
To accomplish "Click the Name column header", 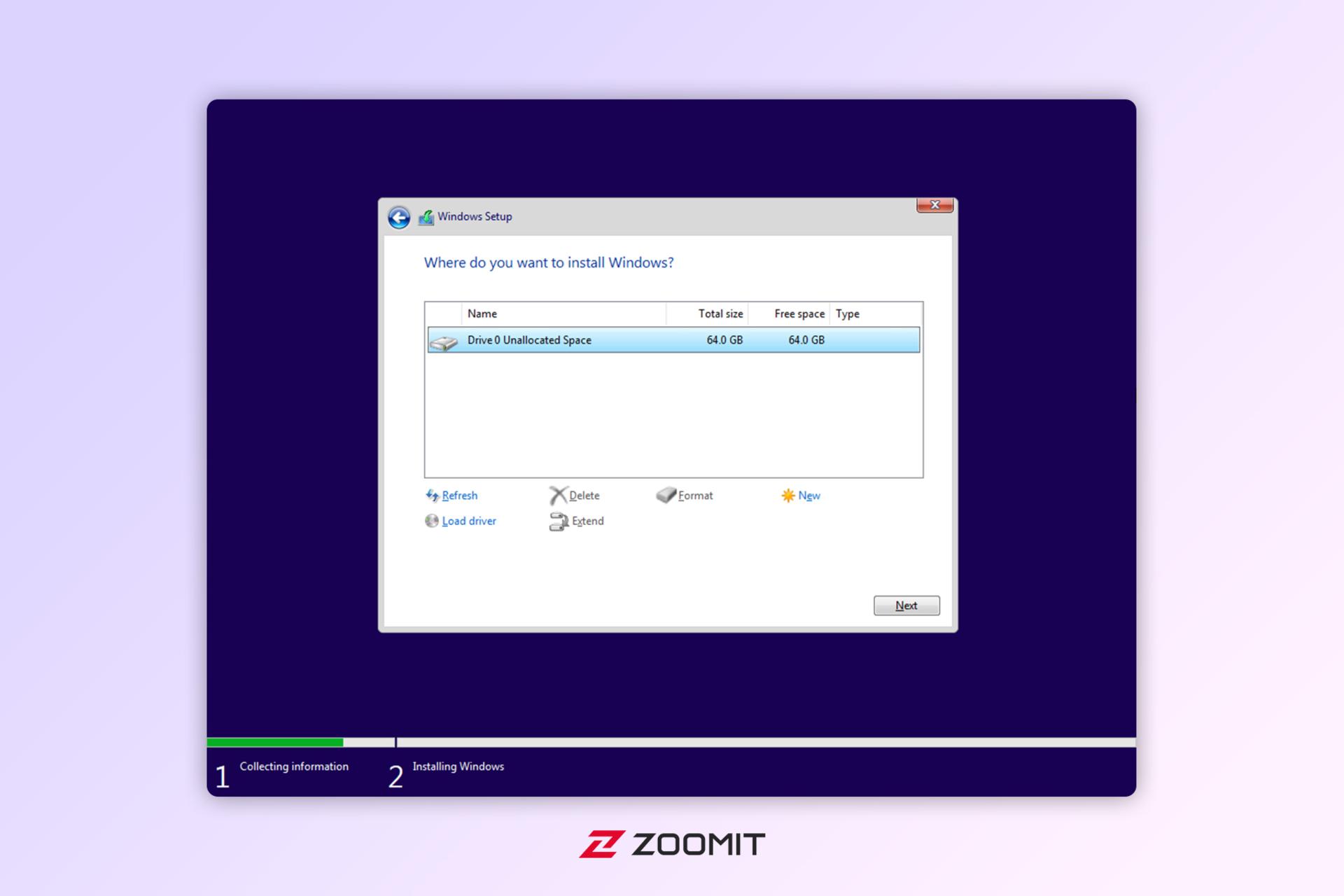I will point(563,314).
